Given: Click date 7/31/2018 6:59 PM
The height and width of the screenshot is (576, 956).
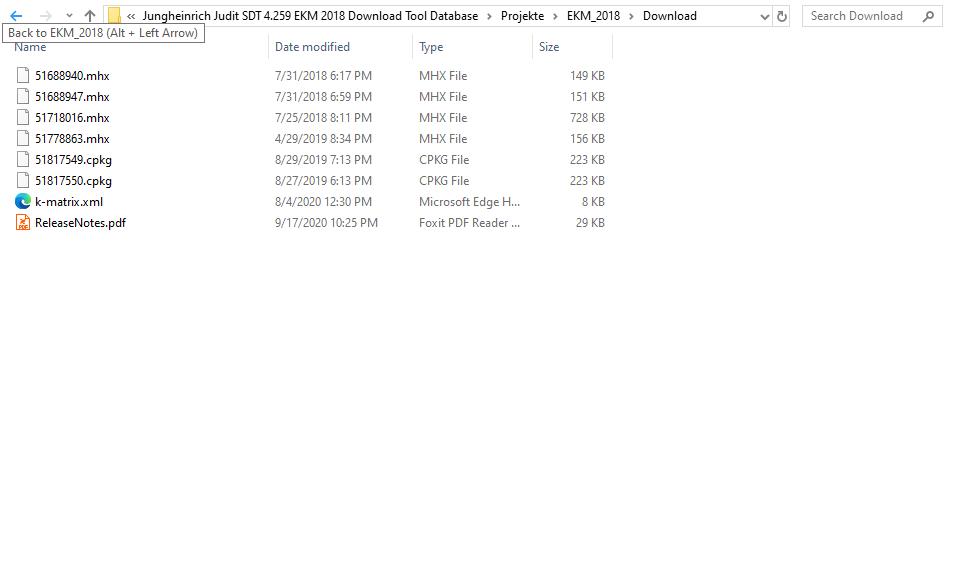Looking at the screenshot, I should click(323, 96).
